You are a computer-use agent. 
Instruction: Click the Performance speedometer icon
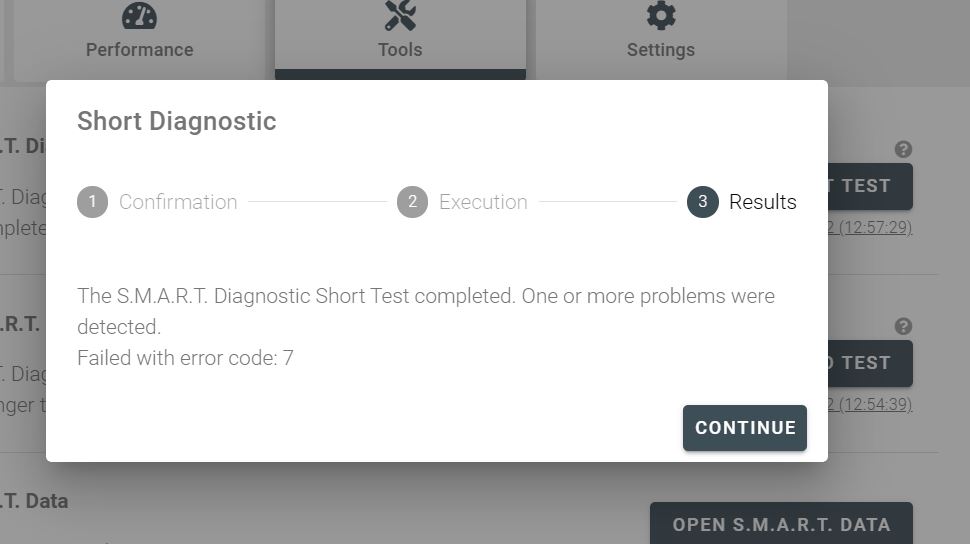coord(139,15)
